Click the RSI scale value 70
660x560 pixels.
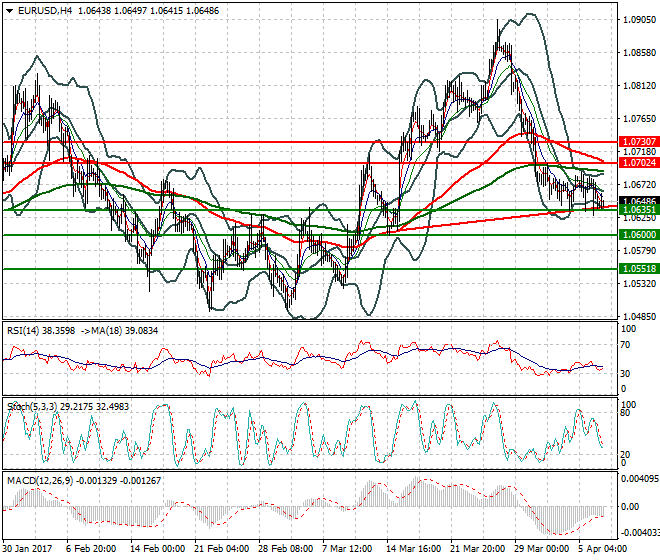coord(626,345)
